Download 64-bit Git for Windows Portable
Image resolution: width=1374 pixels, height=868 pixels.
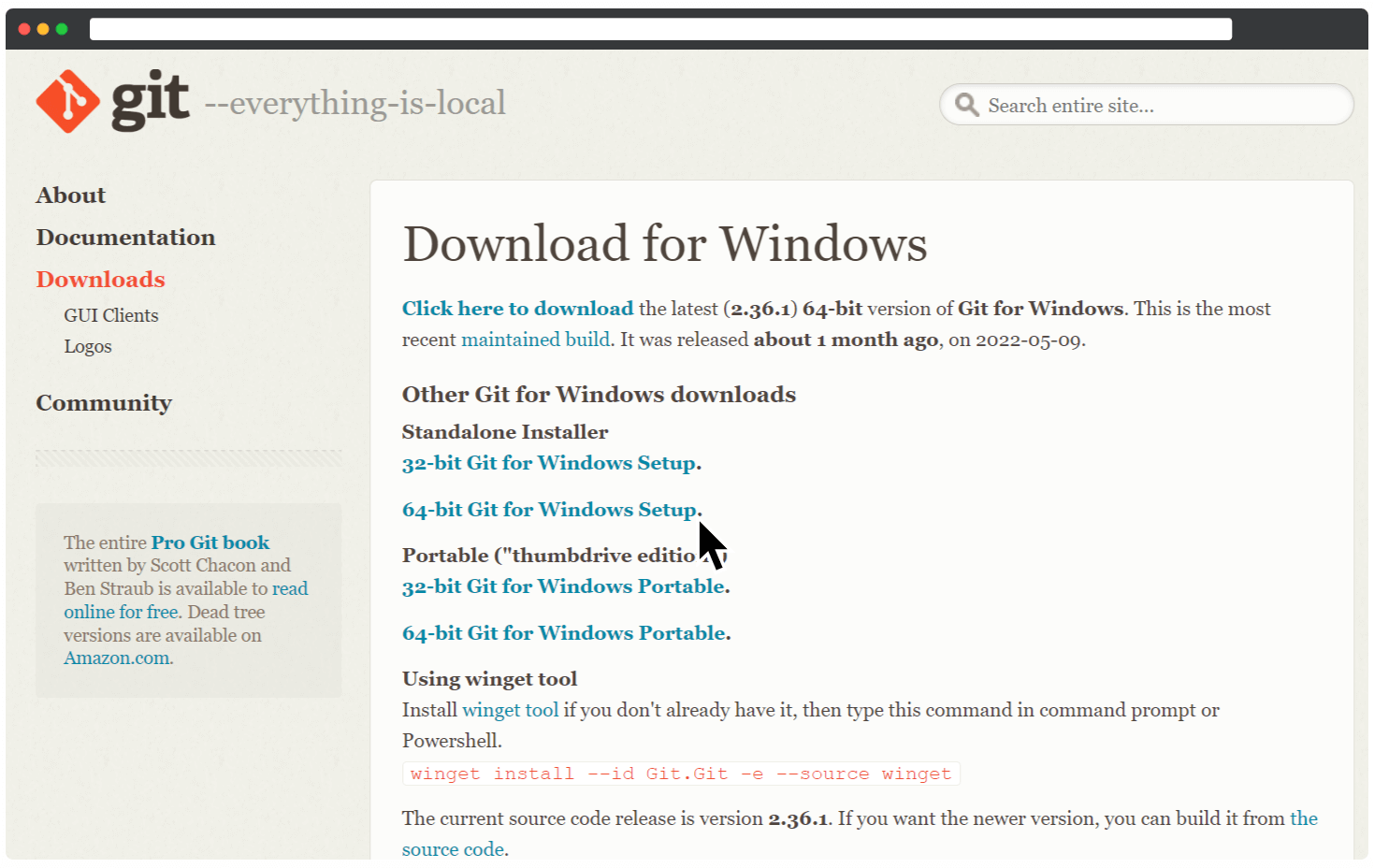(x=564, y=633)
